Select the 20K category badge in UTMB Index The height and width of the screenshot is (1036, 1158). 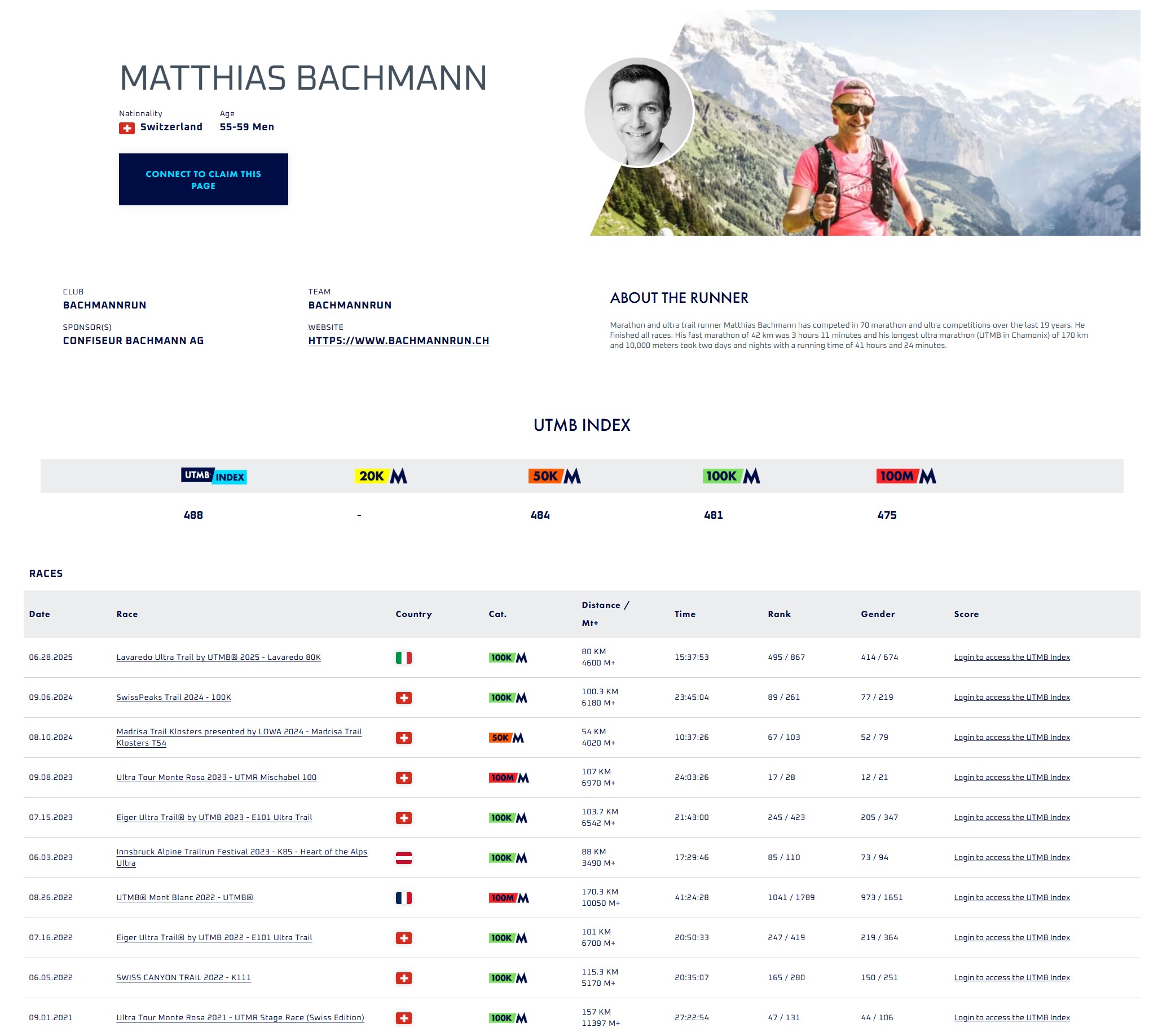pyautogui.click(x=381, y=476)
